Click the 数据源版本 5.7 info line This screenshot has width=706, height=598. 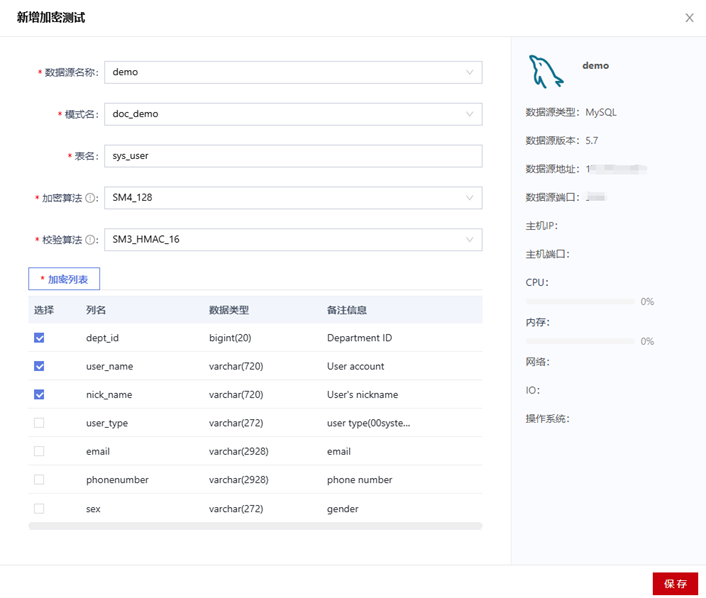[x=562, y=140]
